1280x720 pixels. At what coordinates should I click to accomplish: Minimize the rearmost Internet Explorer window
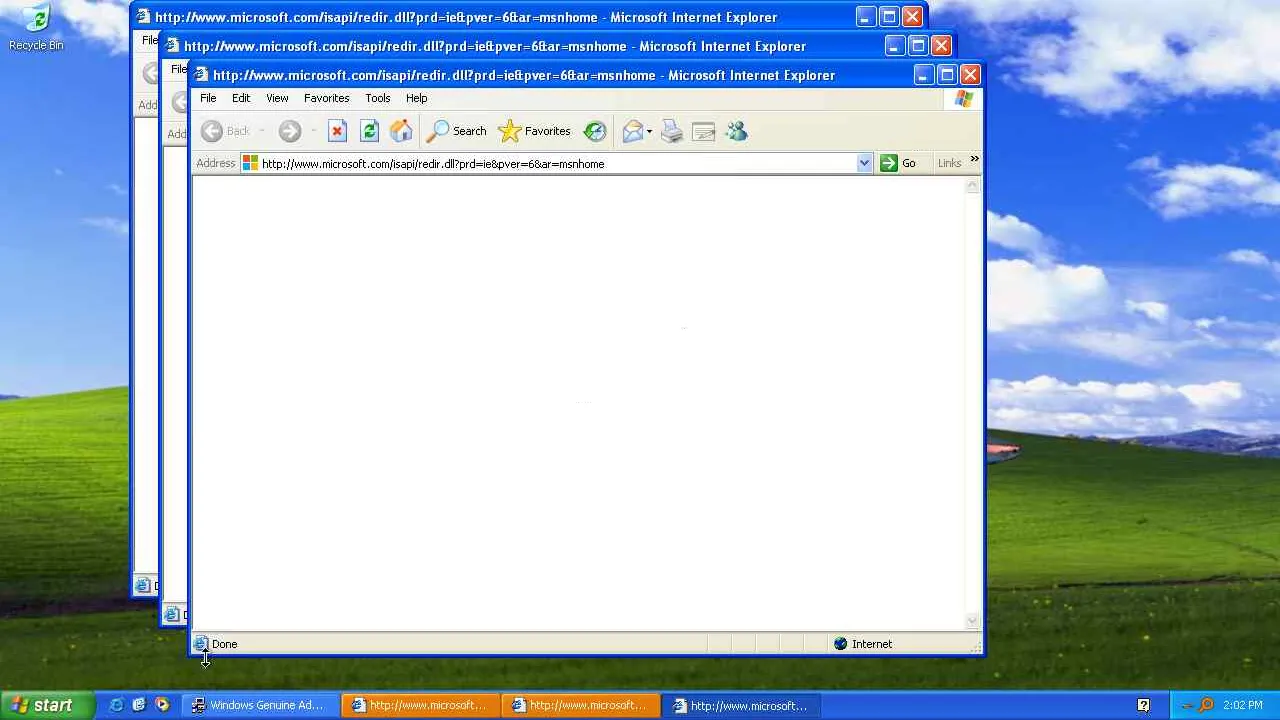[866, 17]
